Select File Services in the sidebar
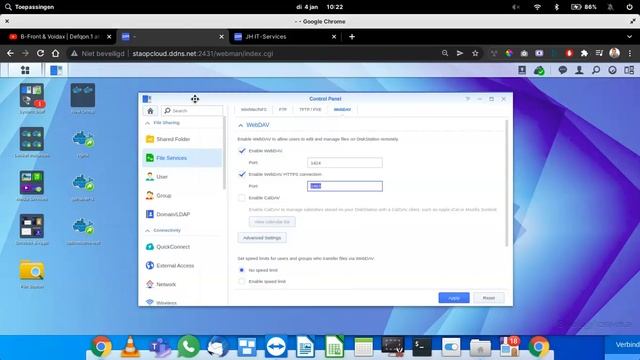The image size is (640, 360). [x=182, y=158]
